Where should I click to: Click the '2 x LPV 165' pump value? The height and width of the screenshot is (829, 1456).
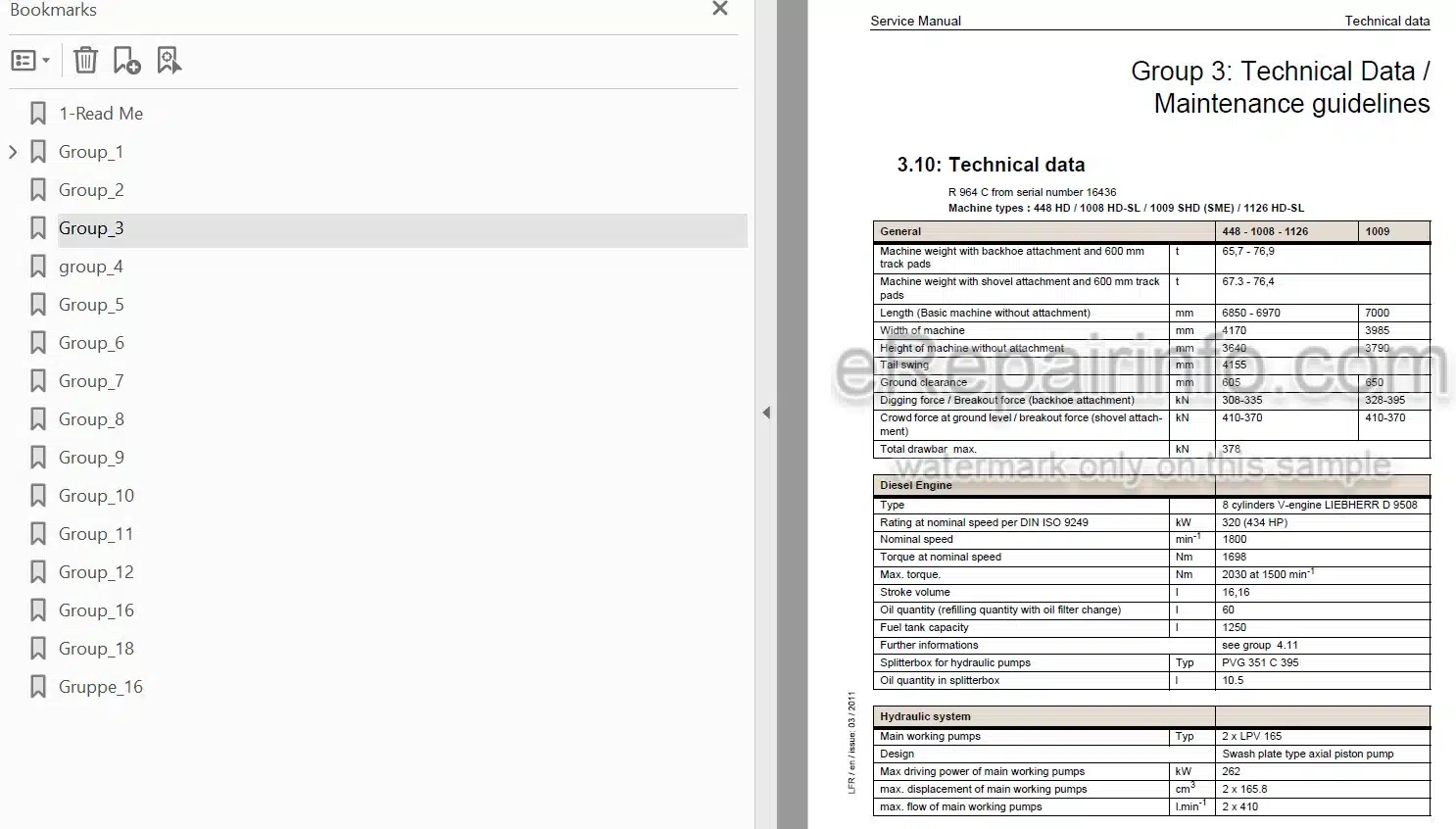[x=1252, y=736]
